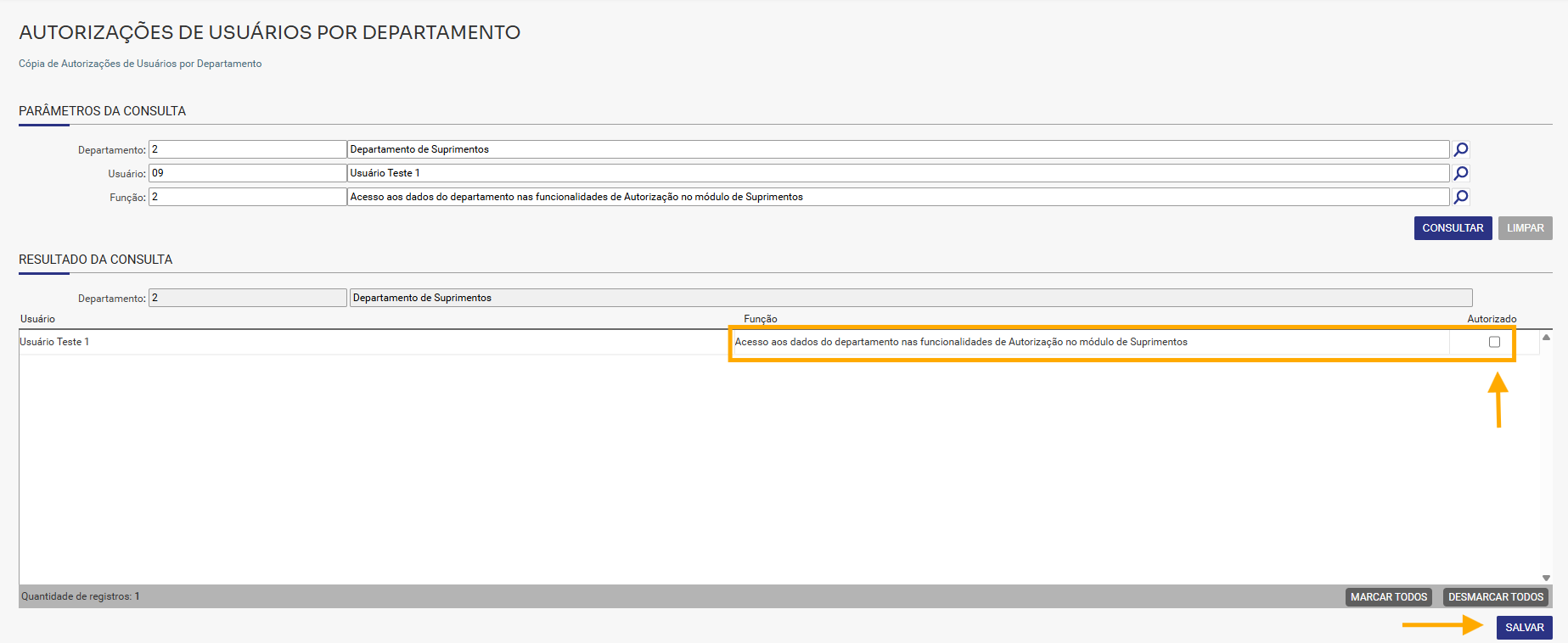Sort by the Usuário column header
This screenshot has width=1568, height=643.
37,319
